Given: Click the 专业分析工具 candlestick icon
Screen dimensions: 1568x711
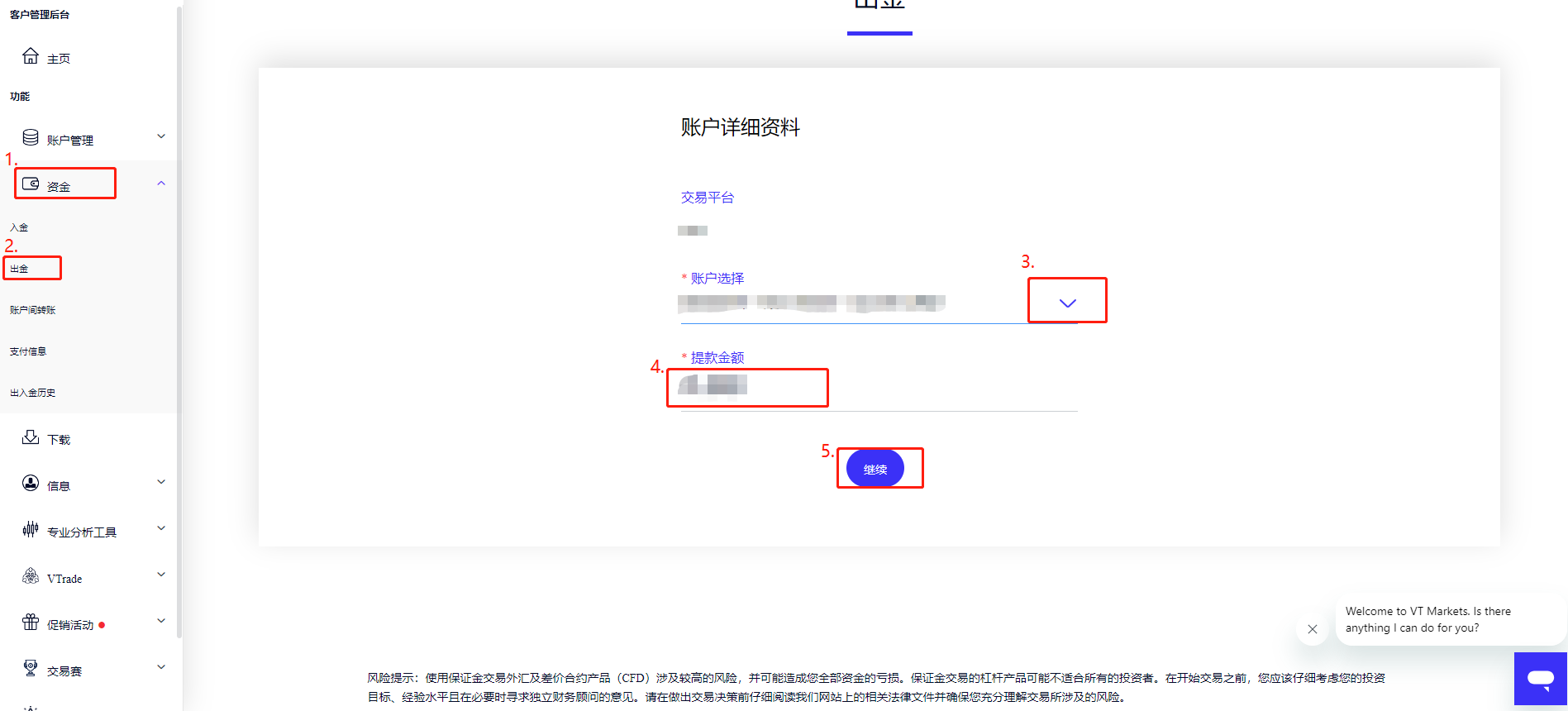Looking at the screenshot, I should (x=31, y=529).
